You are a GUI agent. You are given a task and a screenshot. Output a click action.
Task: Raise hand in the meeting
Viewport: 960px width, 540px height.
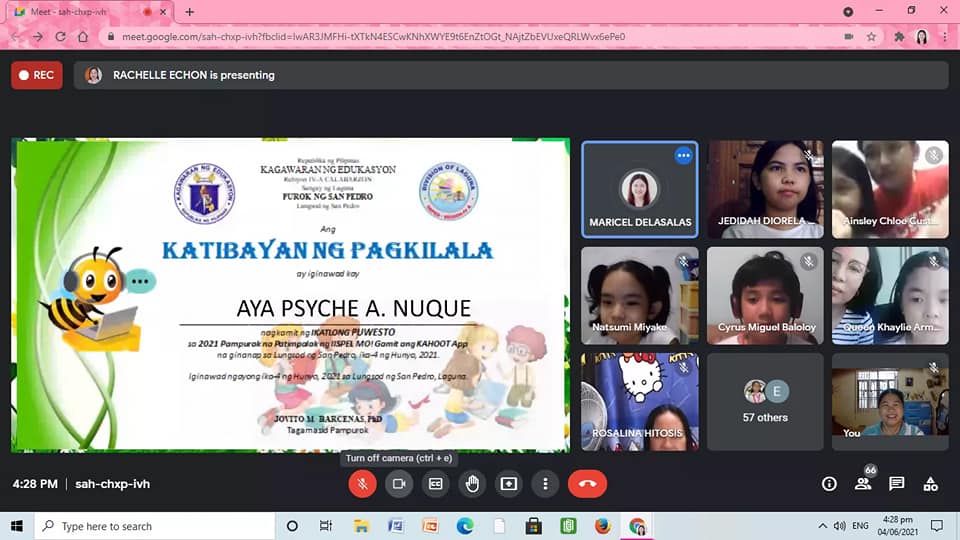click(472, 484)
